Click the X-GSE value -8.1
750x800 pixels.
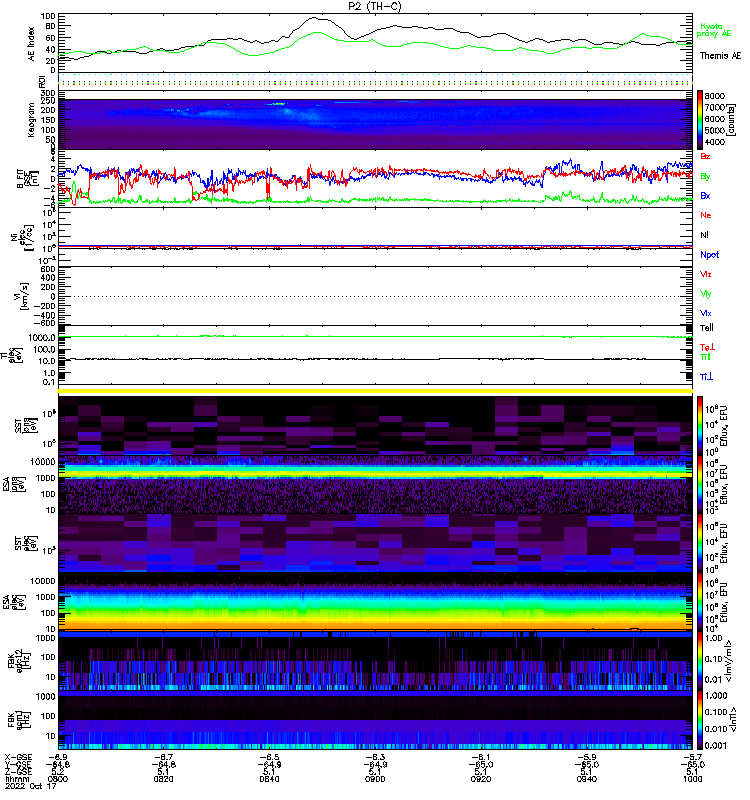click(481, 758)
